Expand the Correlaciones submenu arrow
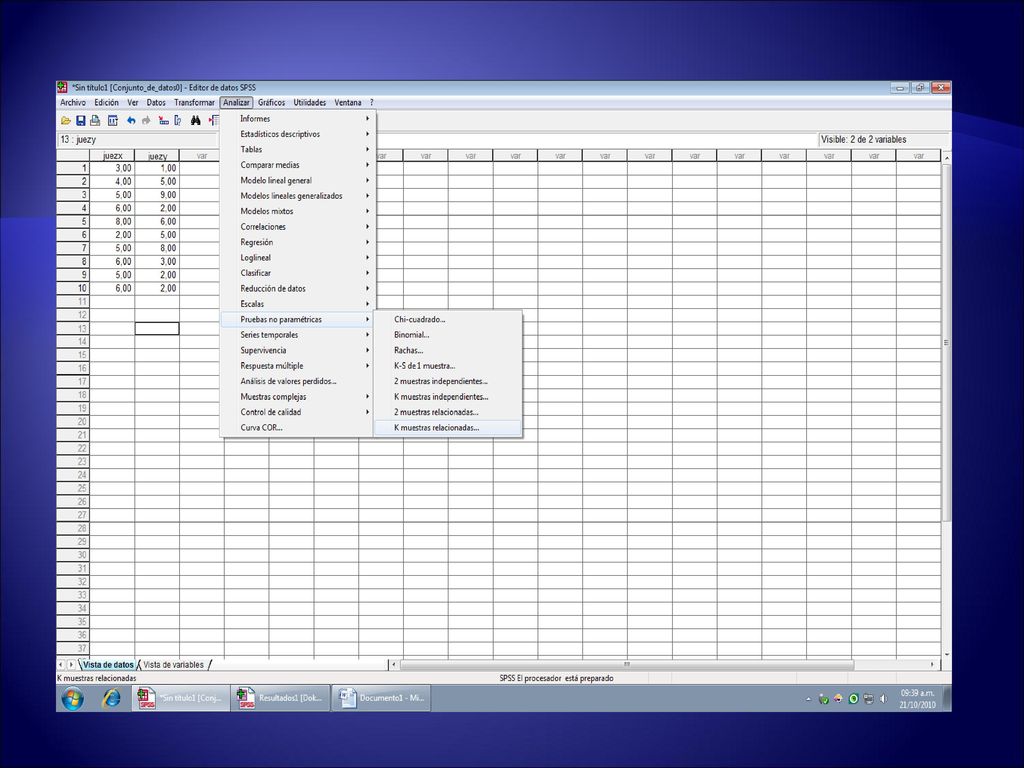The image size is (1024, 768). click(x=367, y=227)
